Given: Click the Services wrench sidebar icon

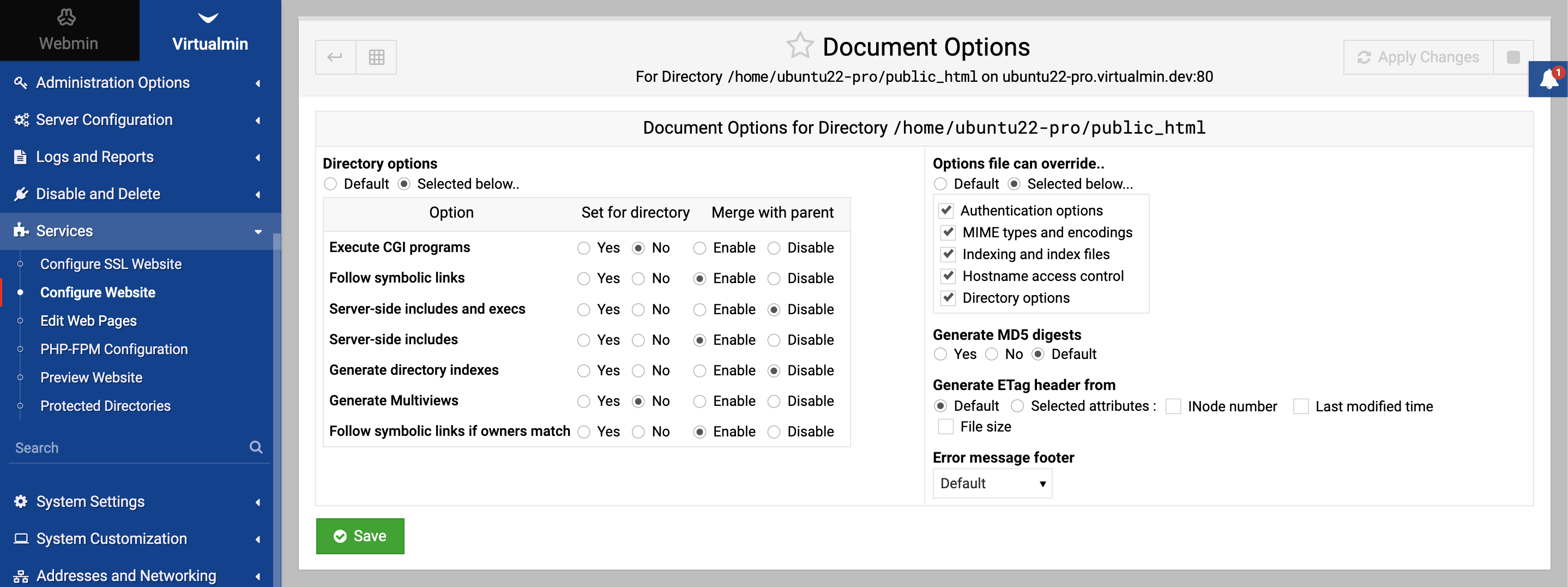Looking at the screenshot, I should 21,231.
